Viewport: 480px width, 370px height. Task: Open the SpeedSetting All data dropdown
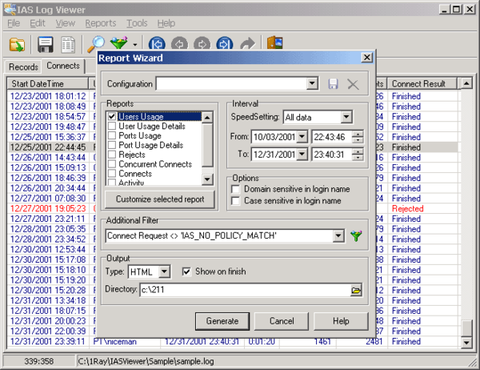pyautogui.click(x=346, y=117)
